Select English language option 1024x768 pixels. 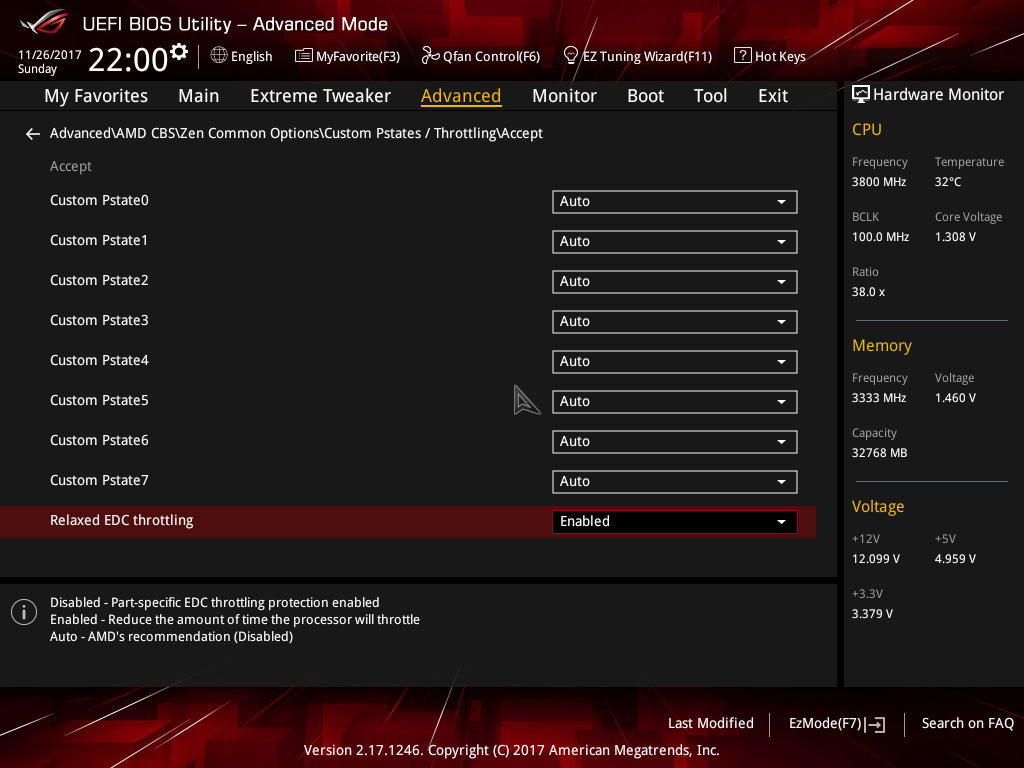(251, 57)
